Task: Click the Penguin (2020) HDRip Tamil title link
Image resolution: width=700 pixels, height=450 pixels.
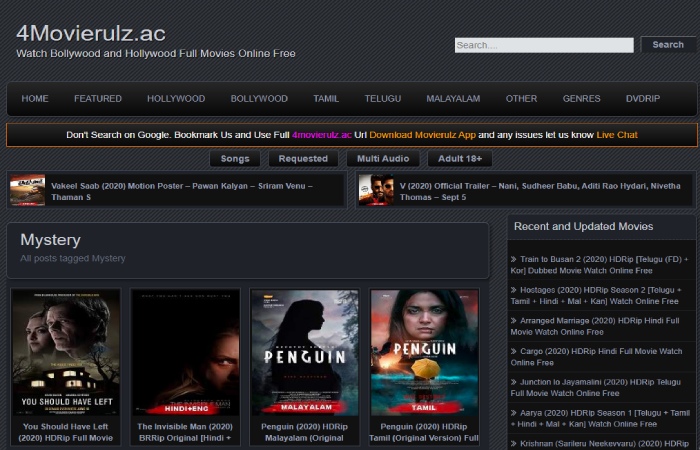Action: point(424,432)
